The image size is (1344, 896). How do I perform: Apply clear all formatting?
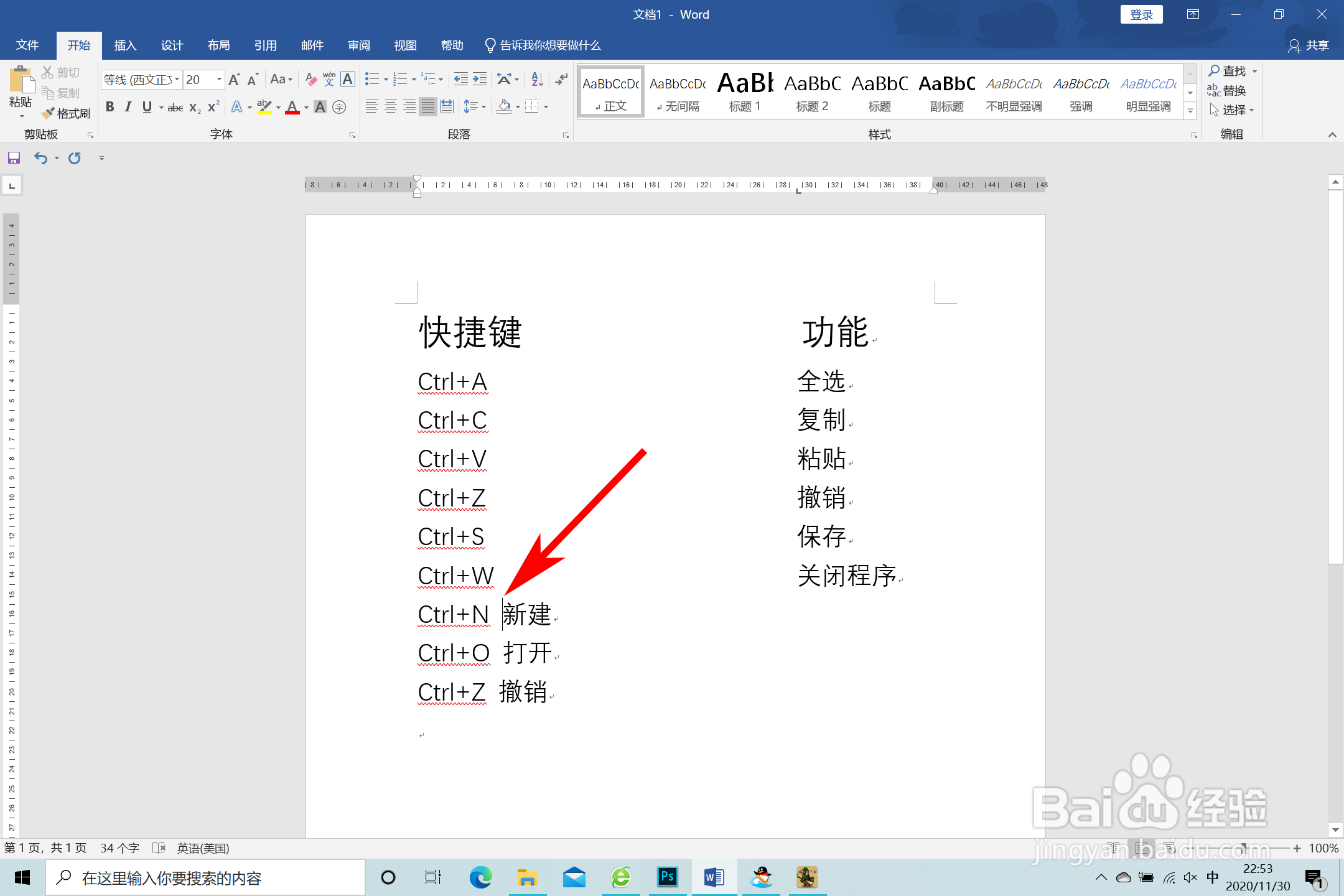[x=311, y=79]
